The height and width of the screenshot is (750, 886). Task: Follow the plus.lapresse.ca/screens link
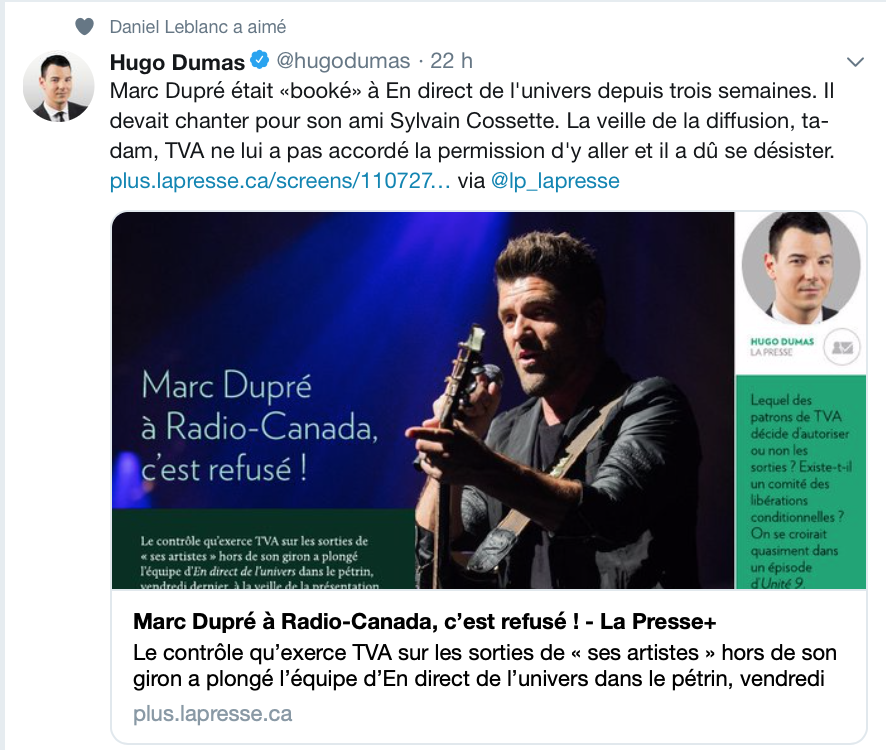(280, 181)
